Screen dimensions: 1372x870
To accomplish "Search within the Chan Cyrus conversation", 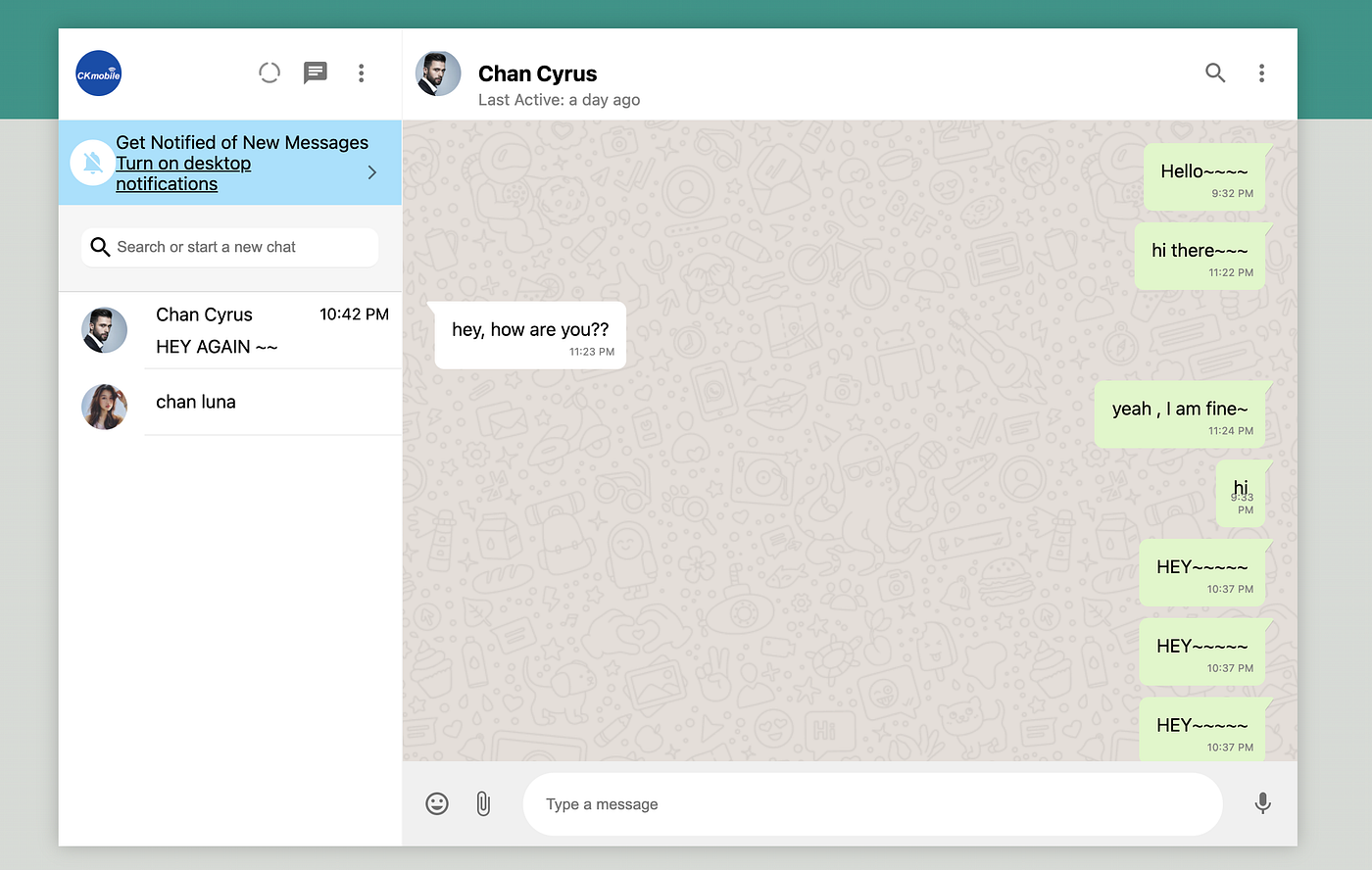I will coord(1215,73).
